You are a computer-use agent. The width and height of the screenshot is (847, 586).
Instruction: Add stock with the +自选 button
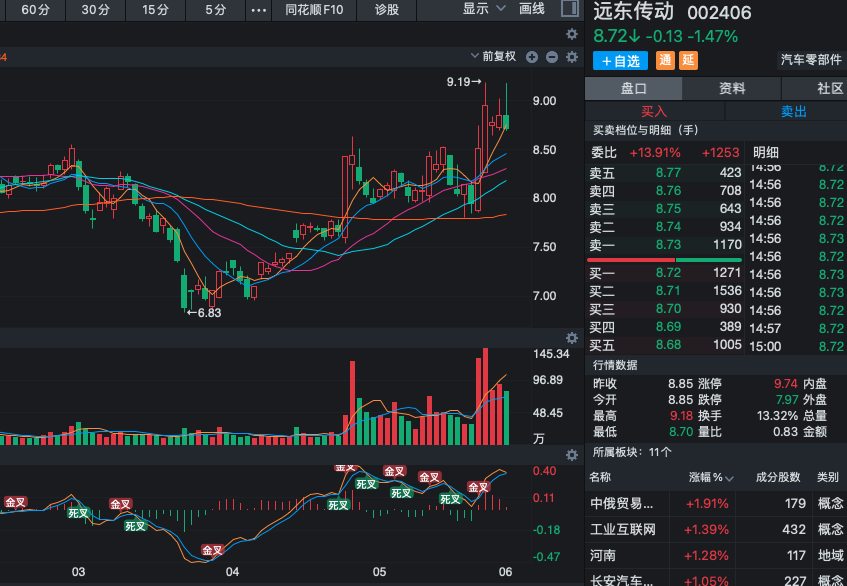point(620,61)
